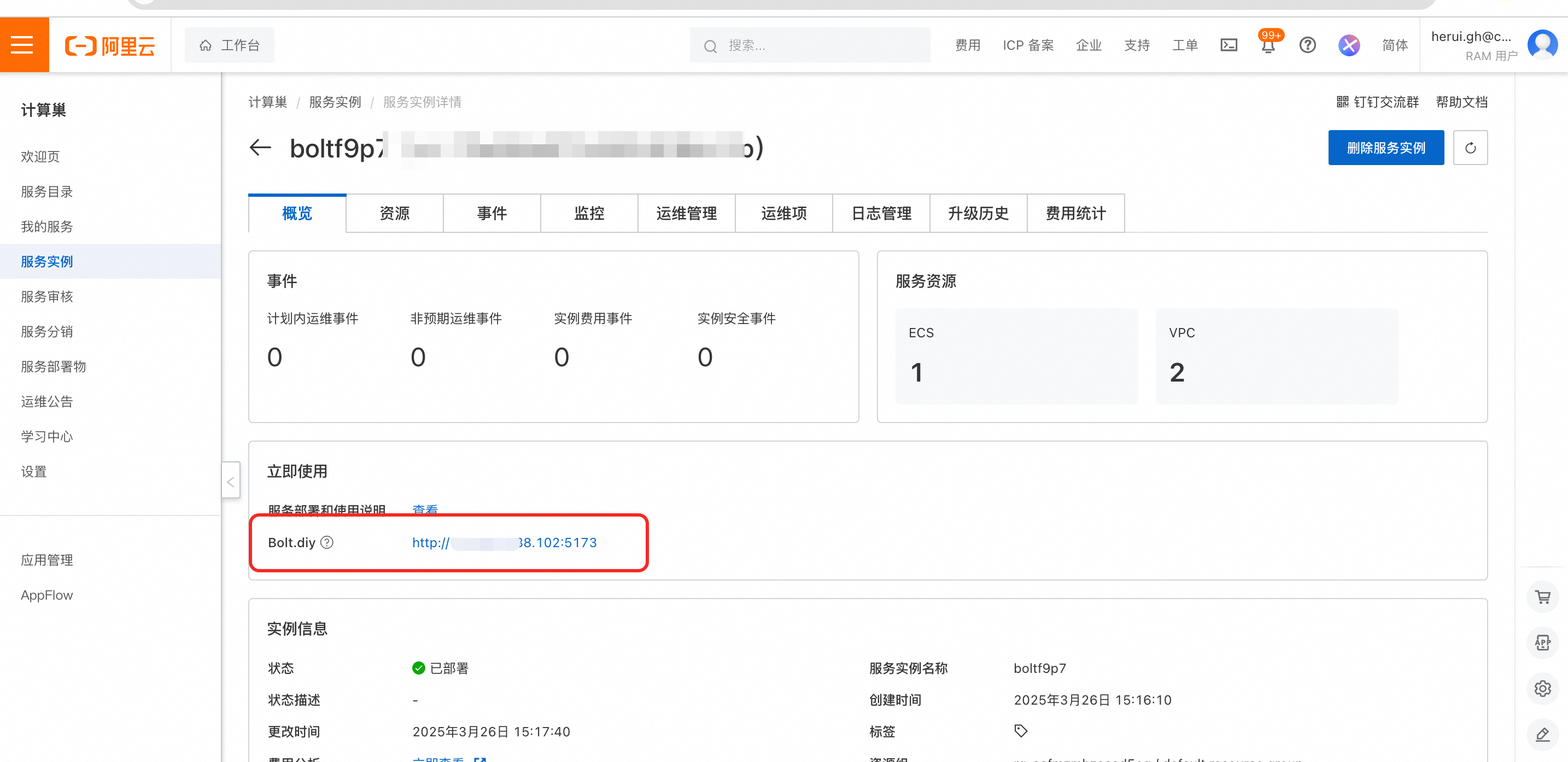Screen dimensions: 1568x762
Task: Select 服务目录 in the left sidebar
Action: coord(47,192)
